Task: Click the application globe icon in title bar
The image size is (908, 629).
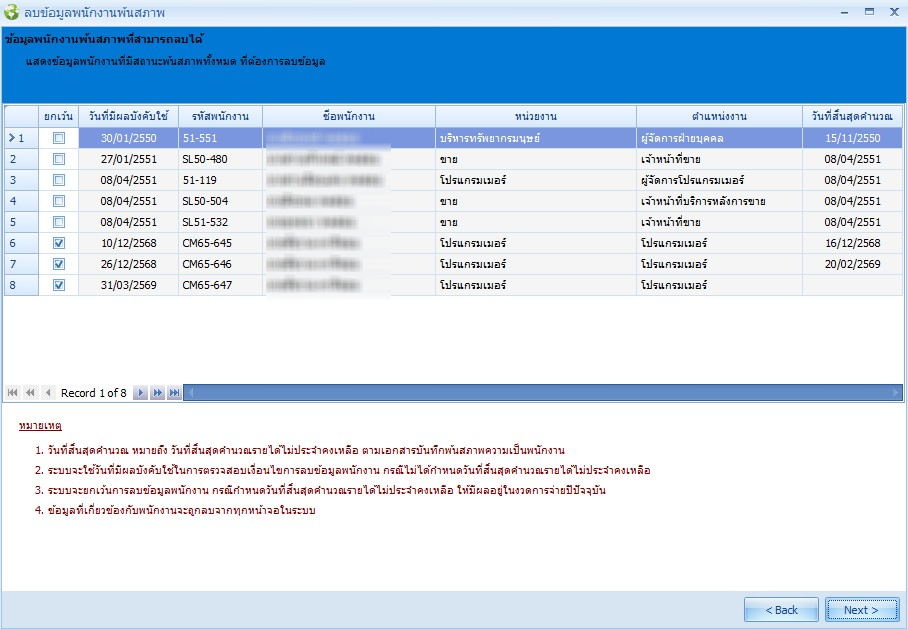Action: click(11, 12)
